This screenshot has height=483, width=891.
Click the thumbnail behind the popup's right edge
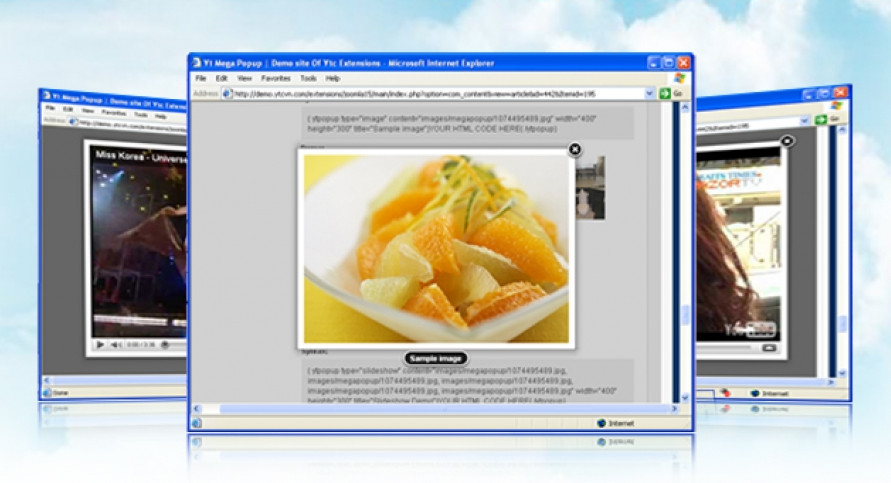590,188
